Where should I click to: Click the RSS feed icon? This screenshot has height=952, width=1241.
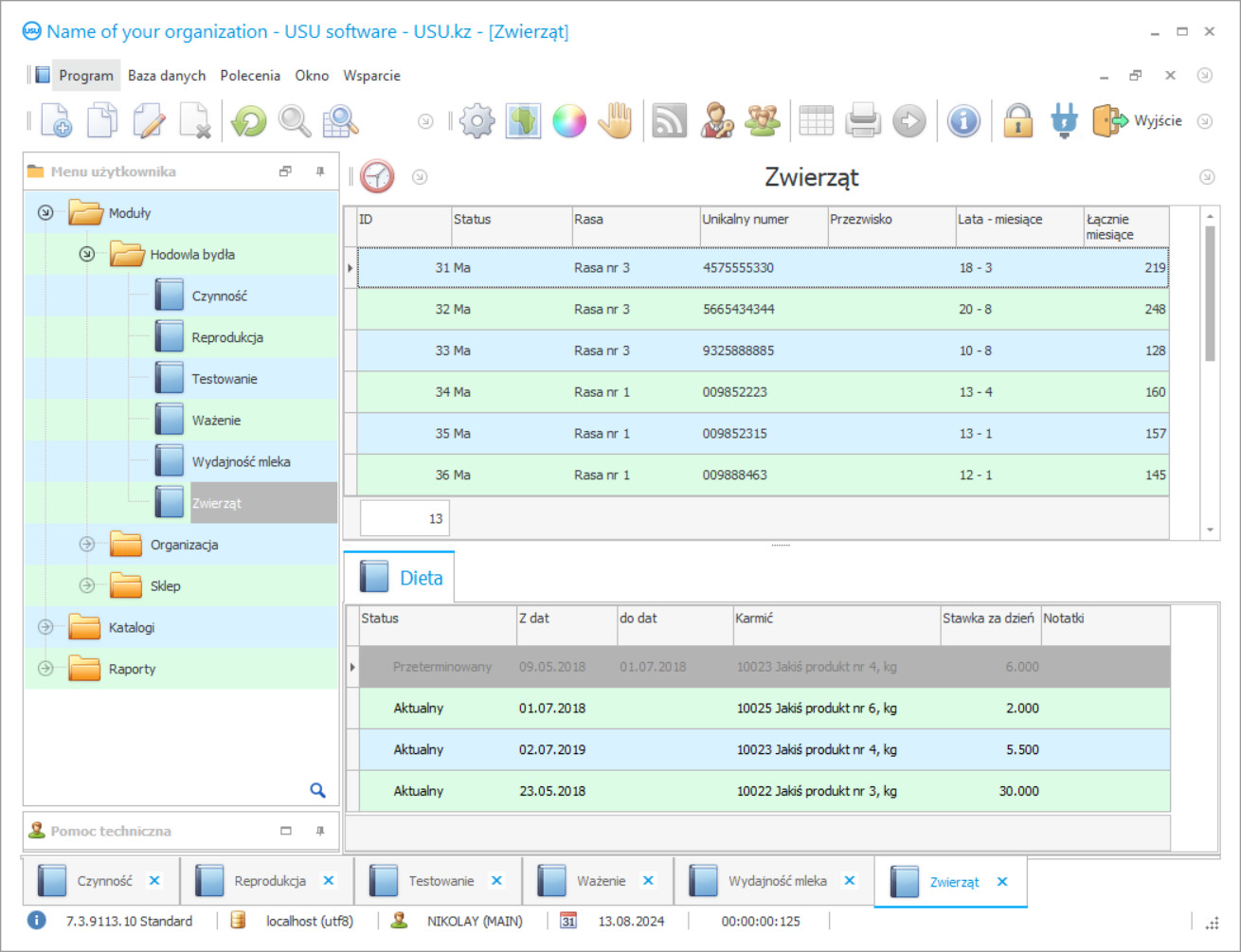pos(670,121)
